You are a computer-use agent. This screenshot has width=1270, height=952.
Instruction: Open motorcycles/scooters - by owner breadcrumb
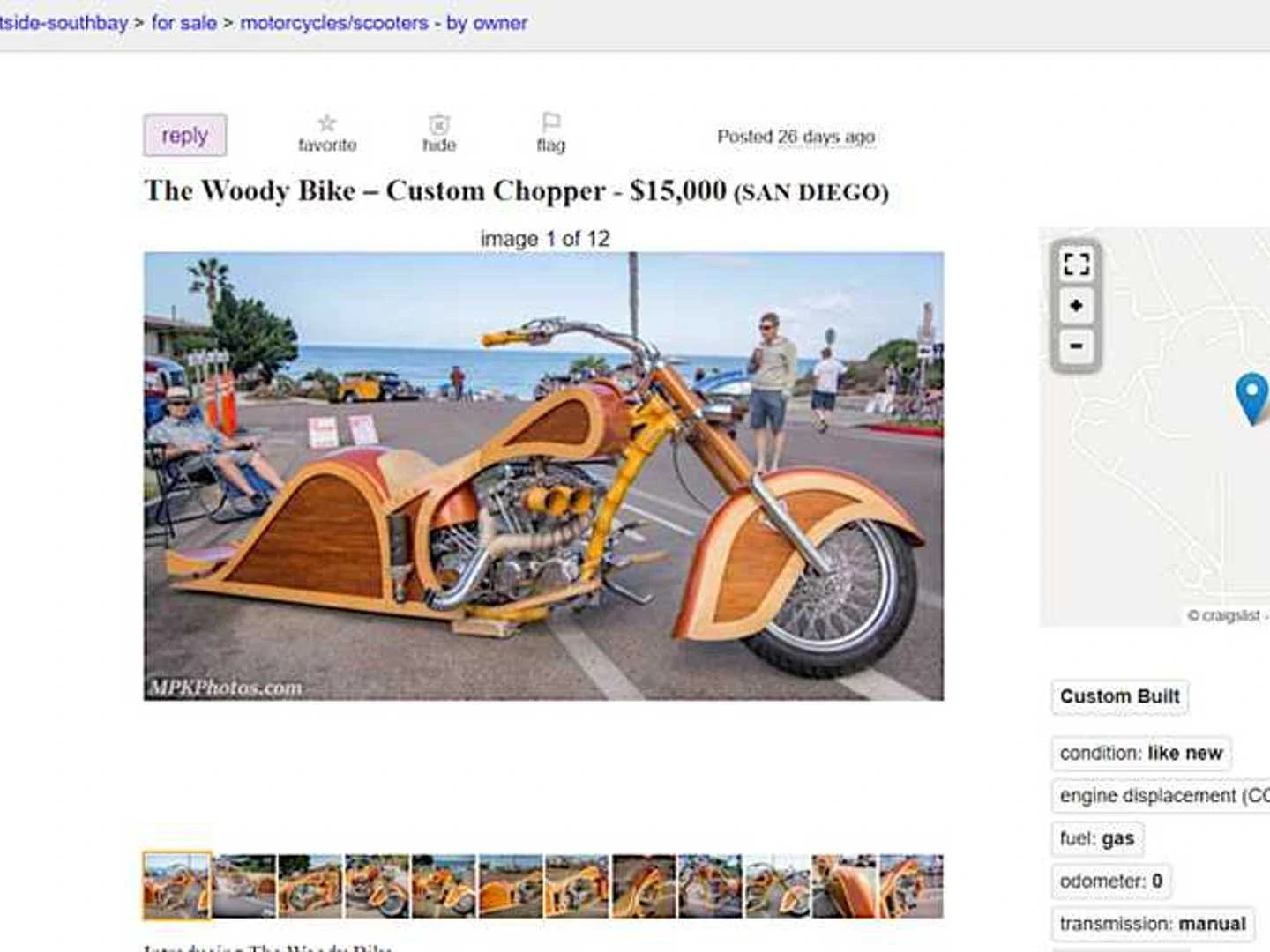[384, 23]
